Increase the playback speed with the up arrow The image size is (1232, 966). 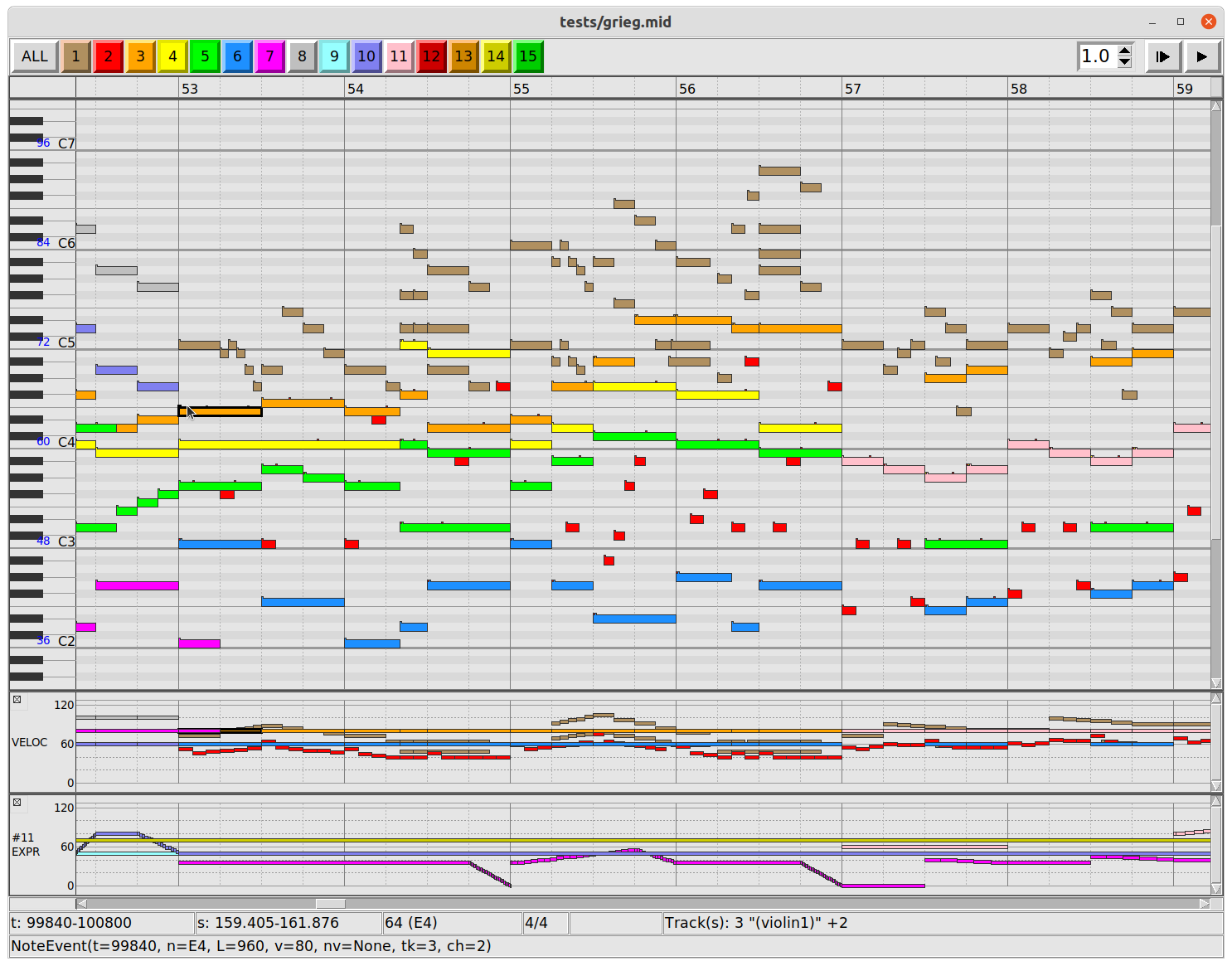[1124, 51]
